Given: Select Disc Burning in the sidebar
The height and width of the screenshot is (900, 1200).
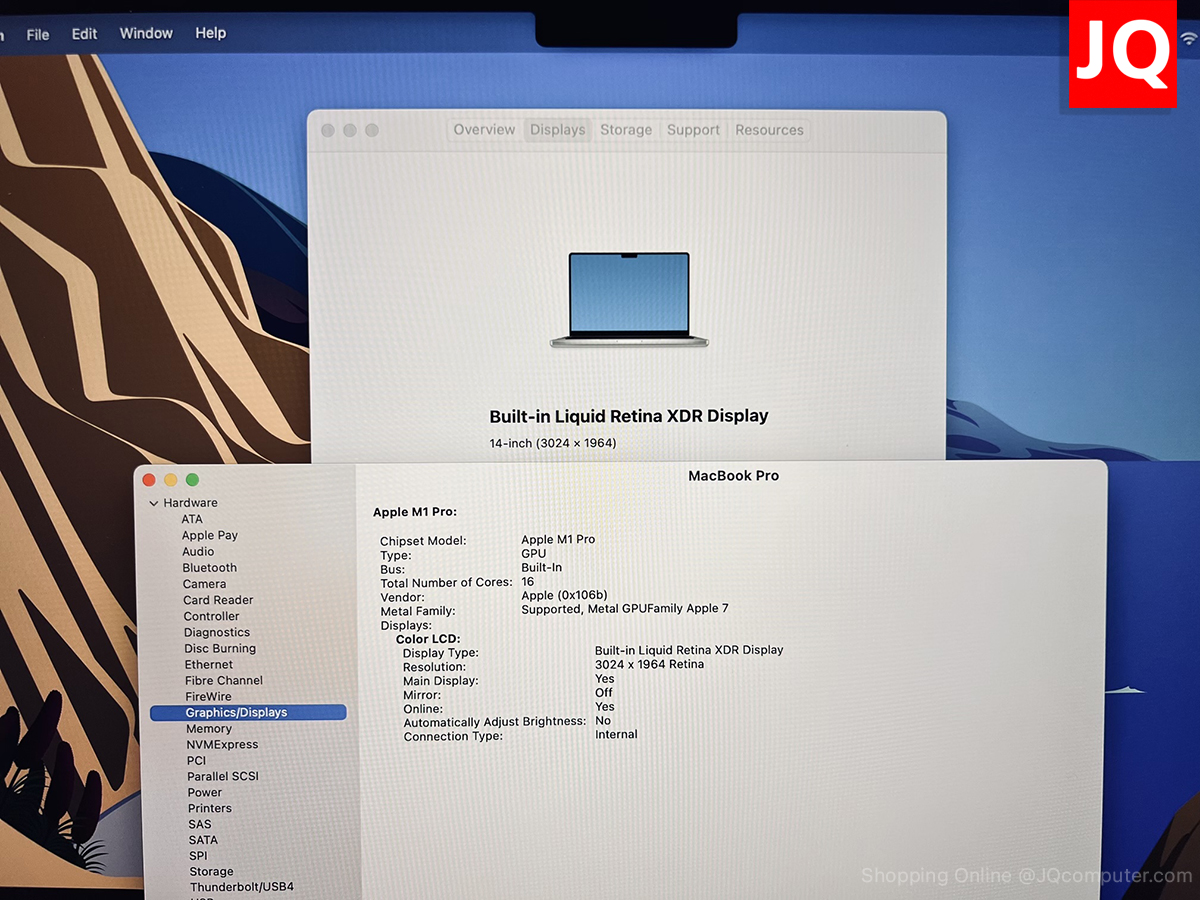Looking at the screenshot, I should click(x=220, y=648).
